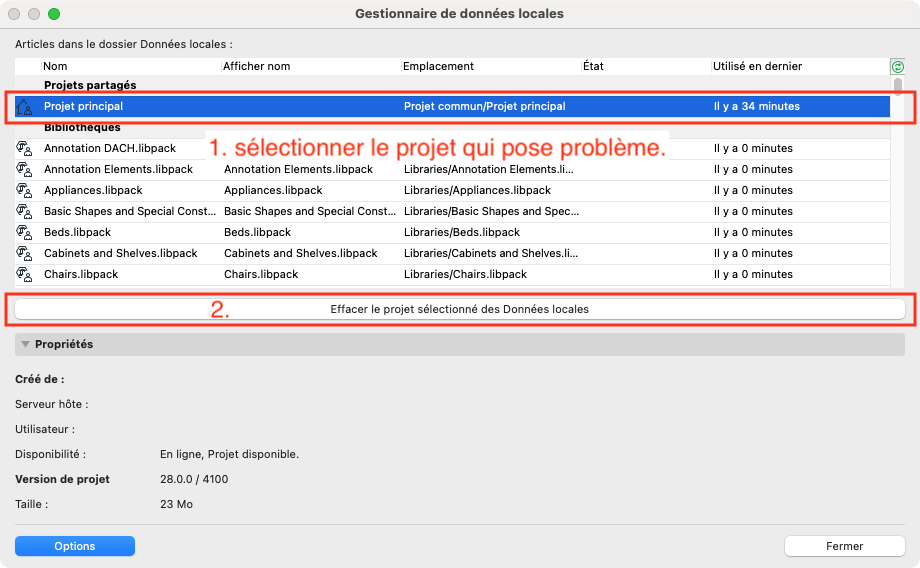Image resolution: width=920 pixels, height=568 pixels.
Task: Click the library icon beside Chairs.libpack
Action: point(24,275)
